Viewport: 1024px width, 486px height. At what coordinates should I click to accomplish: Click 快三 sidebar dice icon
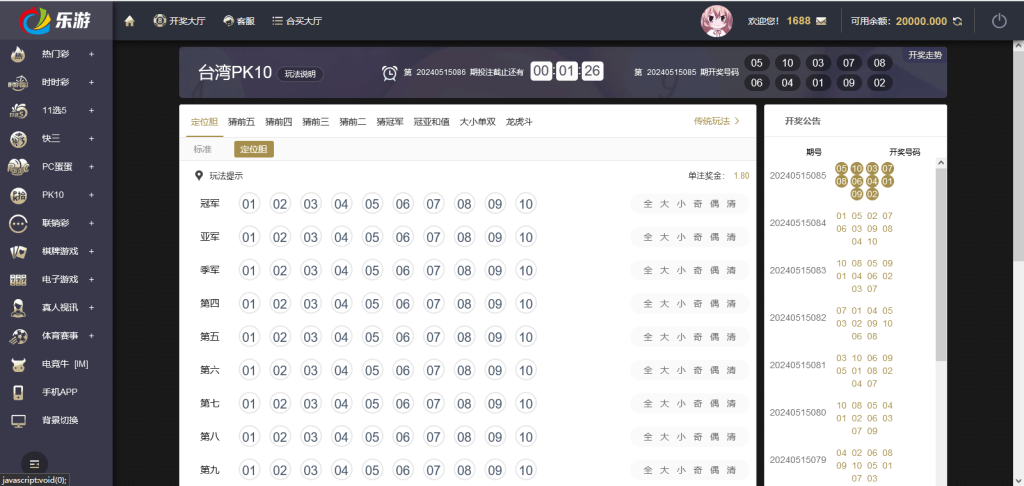18,138
